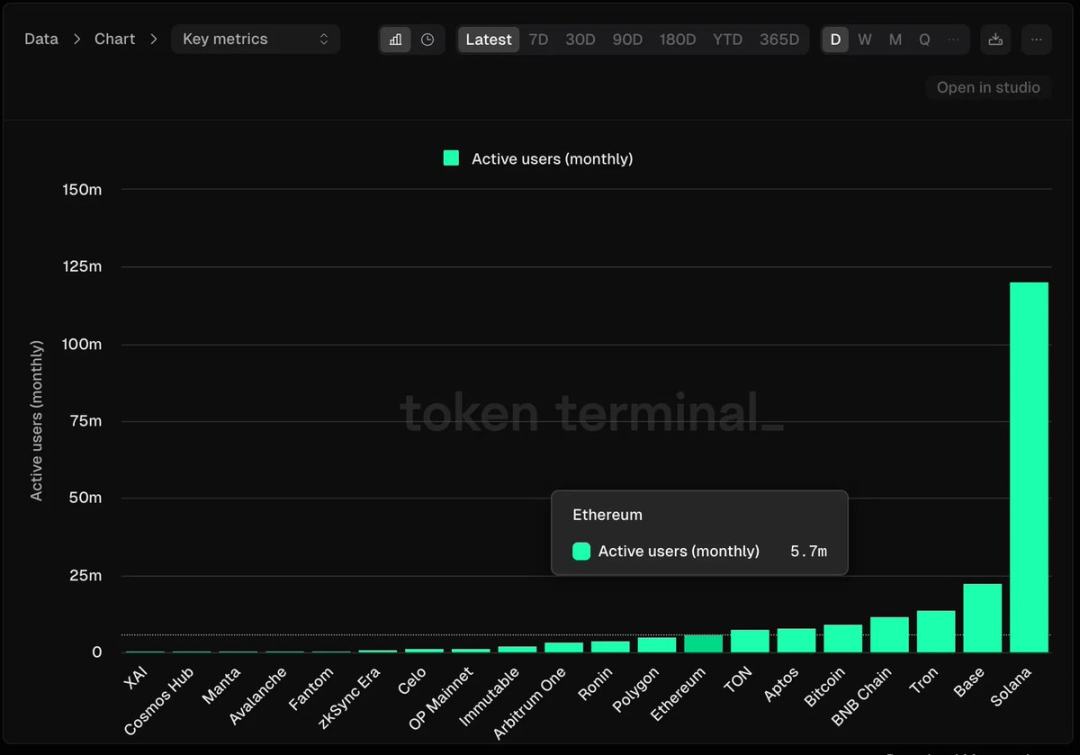Select the YTD time range

pos(727,39)
